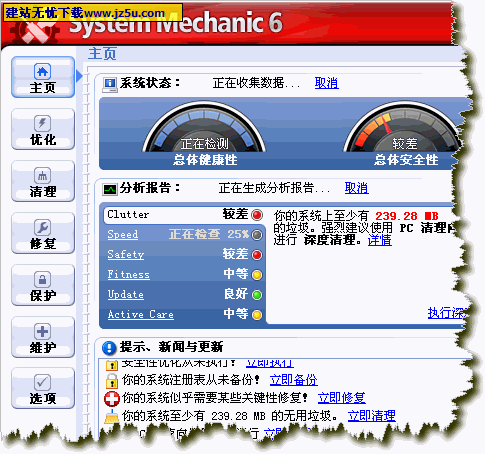The width and height of the screenshot is (485, 454).
Task: Click the 立即清理 clean now link
Action: pos(372,416)
